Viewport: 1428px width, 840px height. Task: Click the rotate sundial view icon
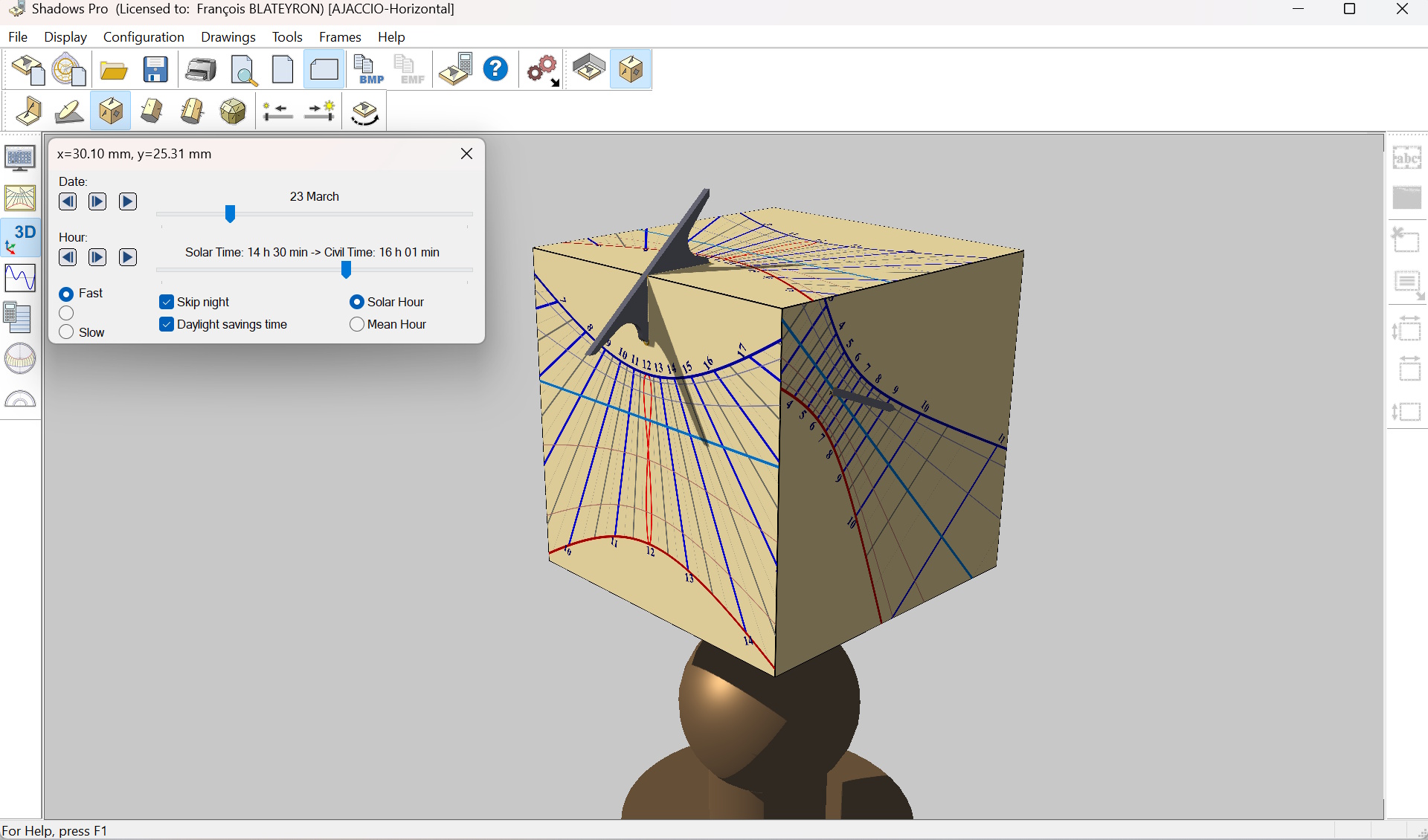click(364, 112)
